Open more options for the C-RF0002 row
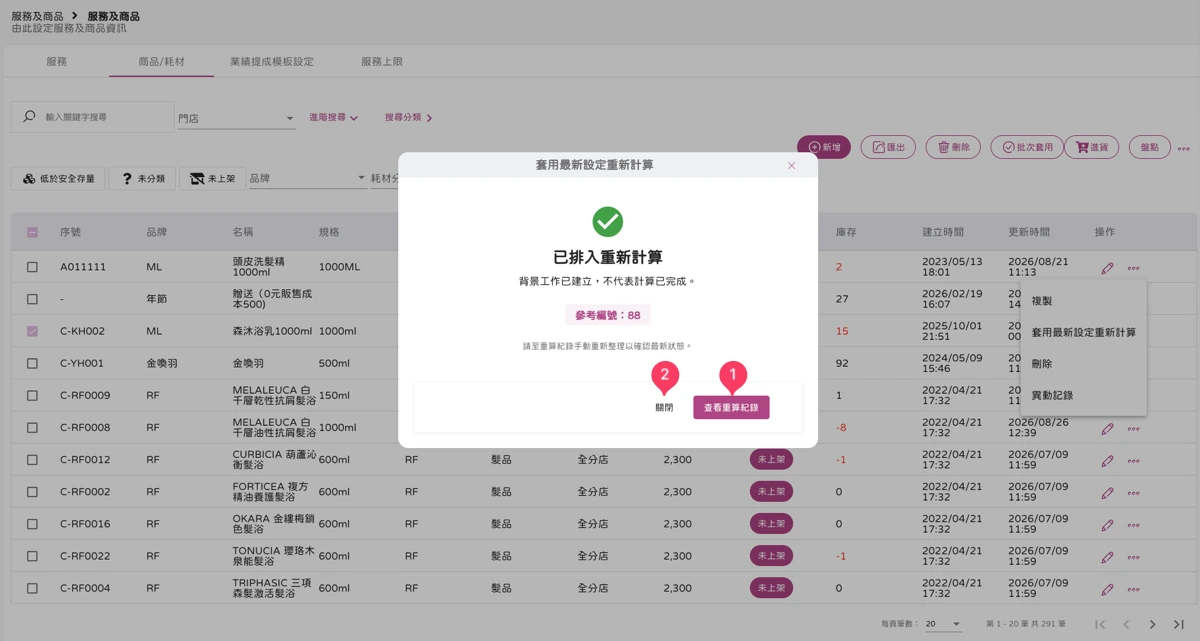The width and height of the screenshot is (1200, 641). [1133, 493]
